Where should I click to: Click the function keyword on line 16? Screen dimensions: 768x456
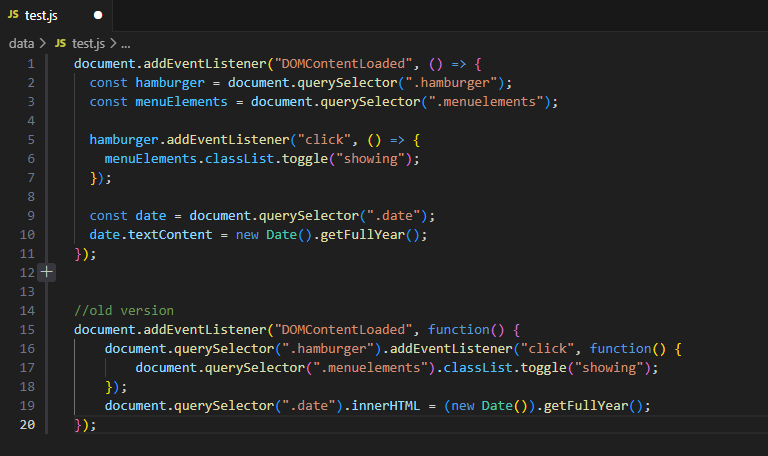(621, 349)
